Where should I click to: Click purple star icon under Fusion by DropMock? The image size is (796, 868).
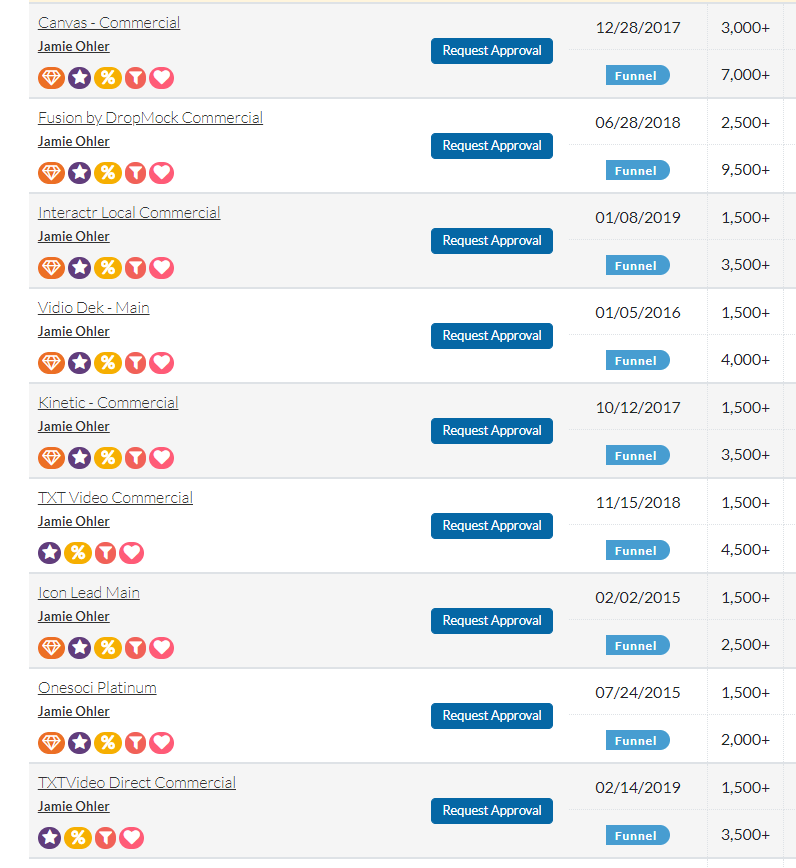tap(79, 172)
